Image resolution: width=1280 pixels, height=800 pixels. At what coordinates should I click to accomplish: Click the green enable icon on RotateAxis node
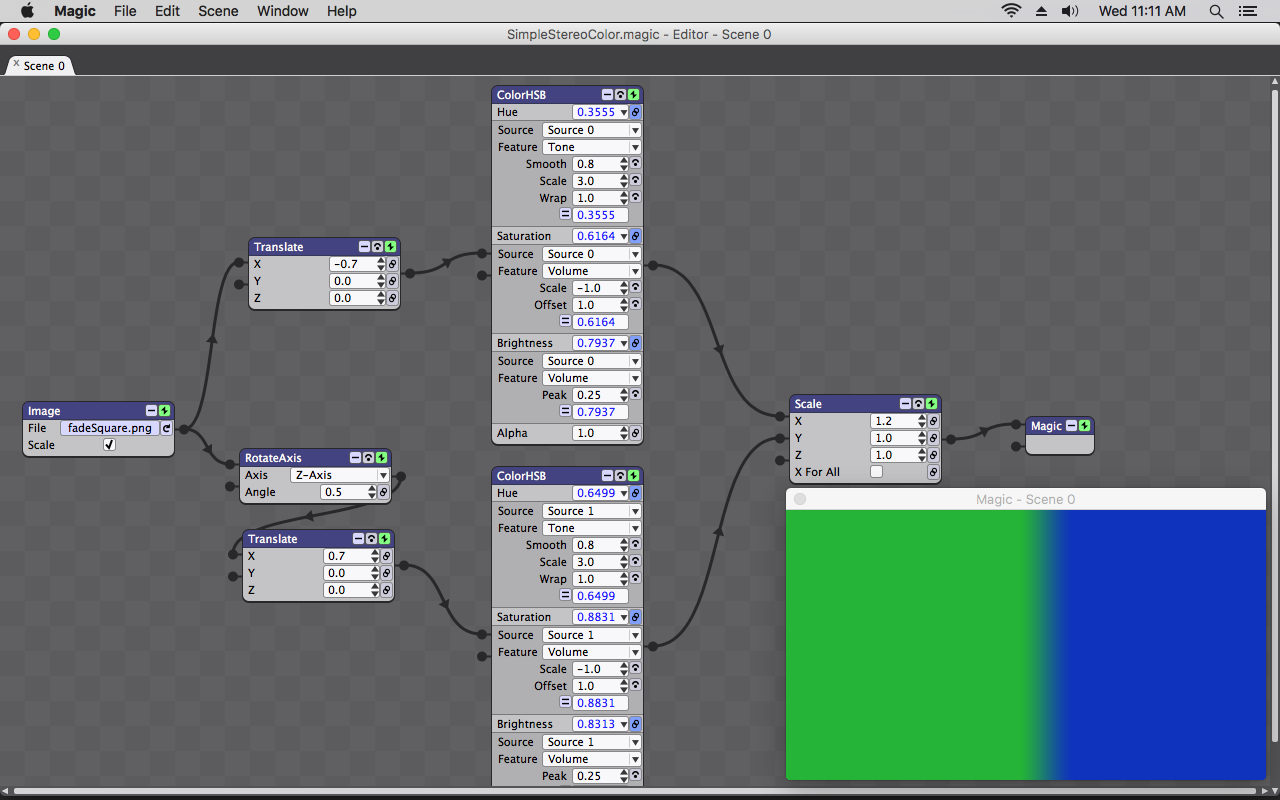click(382, 458)
